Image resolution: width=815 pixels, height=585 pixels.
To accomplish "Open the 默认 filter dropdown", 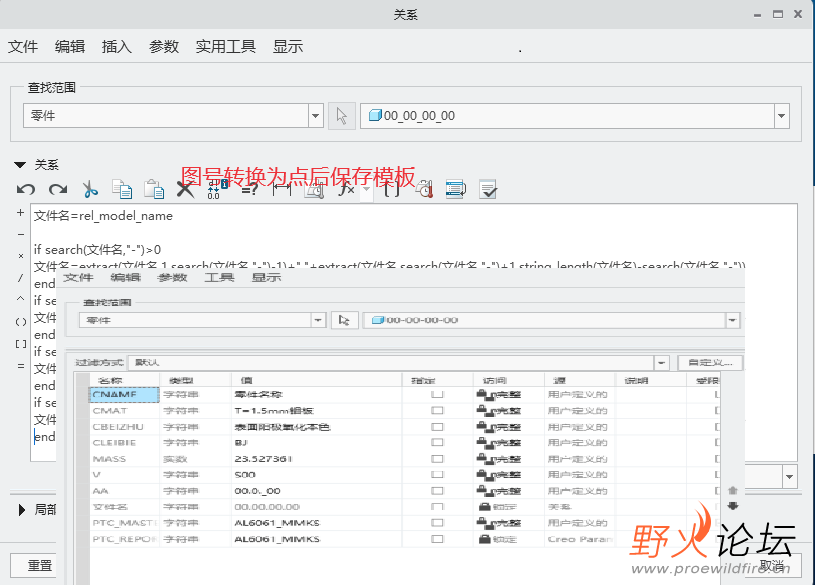I will [661, 362].
